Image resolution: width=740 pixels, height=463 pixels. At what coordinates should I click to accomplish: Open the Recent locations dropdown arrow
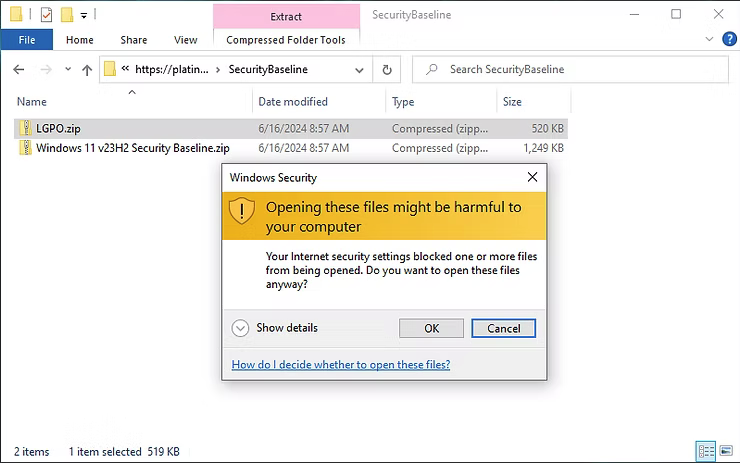[x=68, y=69]
